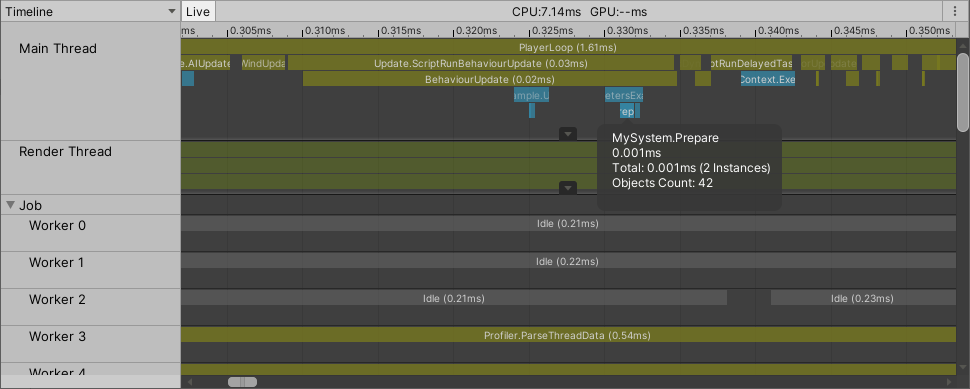Click the Render Thread label
The height and width of the screenshot is (389, 970).
click(65, 152)
